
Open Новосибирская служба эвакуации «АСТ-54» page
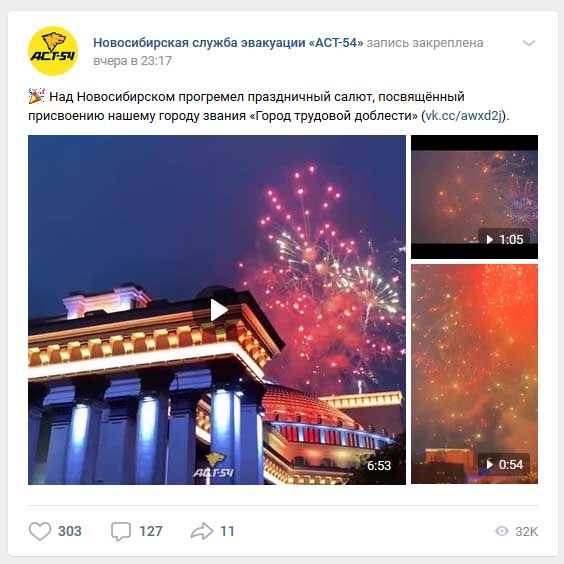[228, 43]
